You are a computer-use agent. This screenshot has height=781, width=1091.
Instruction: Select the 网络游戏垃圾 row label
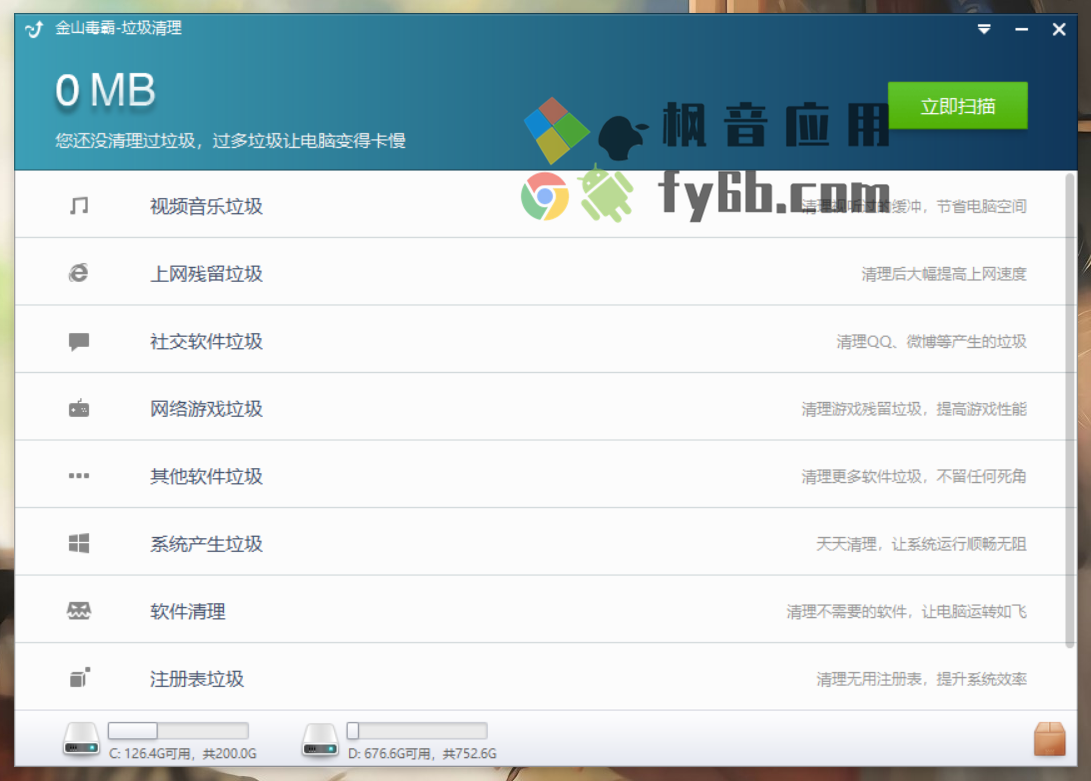tap(206, 409)
